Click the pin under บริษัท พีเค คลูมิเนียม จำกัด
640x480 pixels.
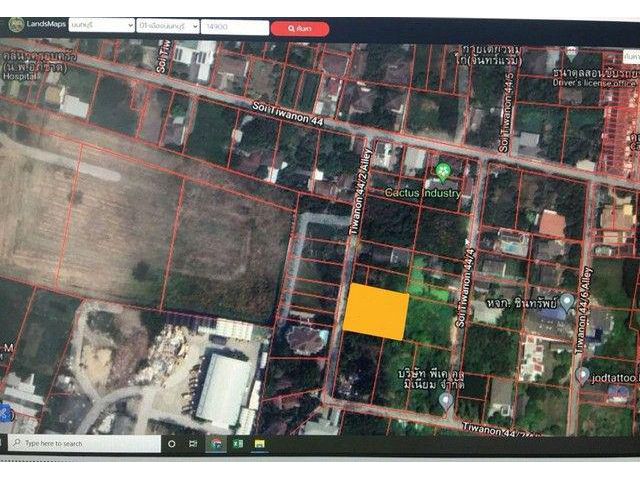pyautogui.click(x=446, y=402)
